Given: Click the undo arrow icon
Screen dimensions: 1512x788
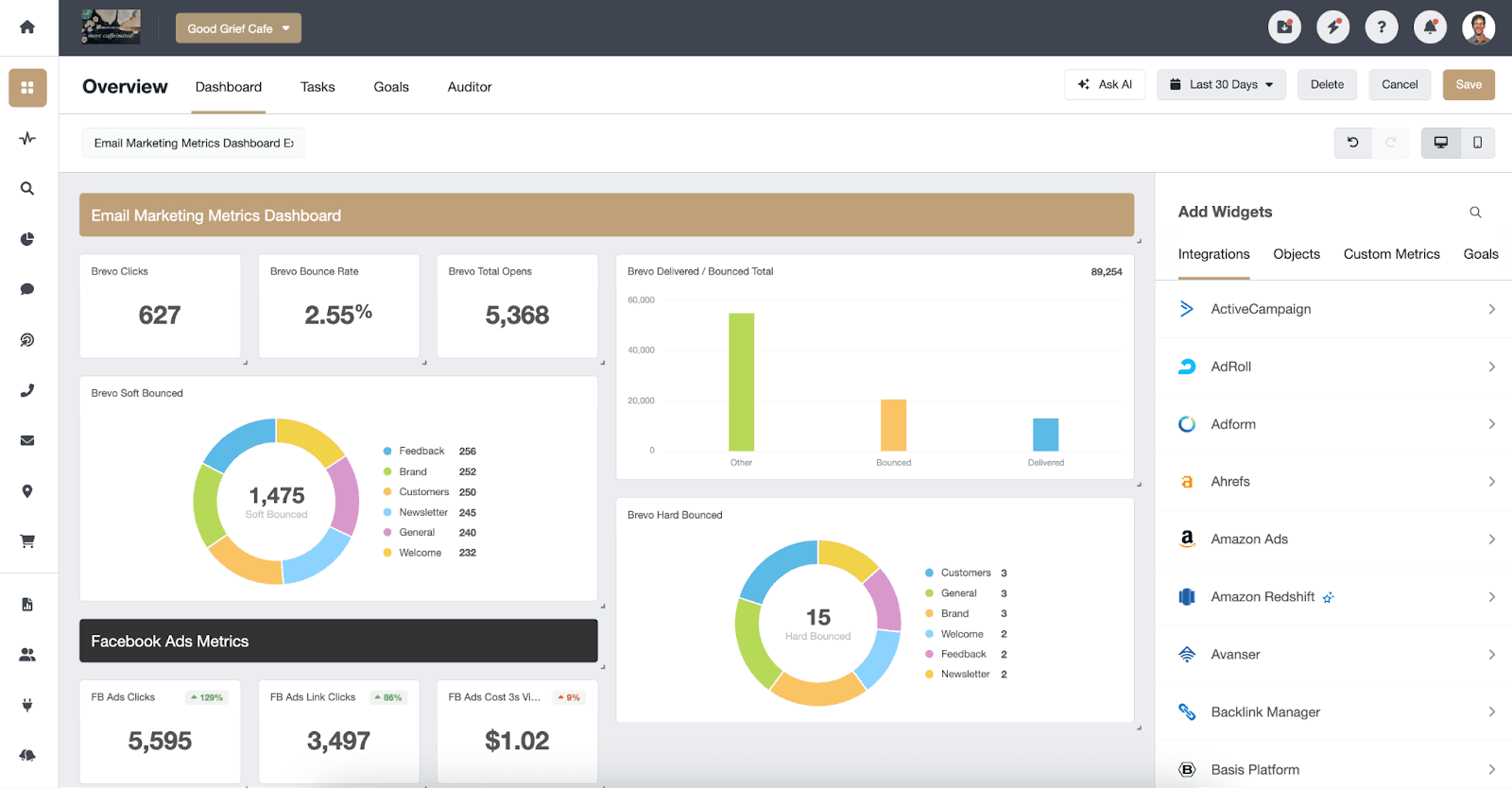Looking at the screenshot, I should coord(1352,143).
